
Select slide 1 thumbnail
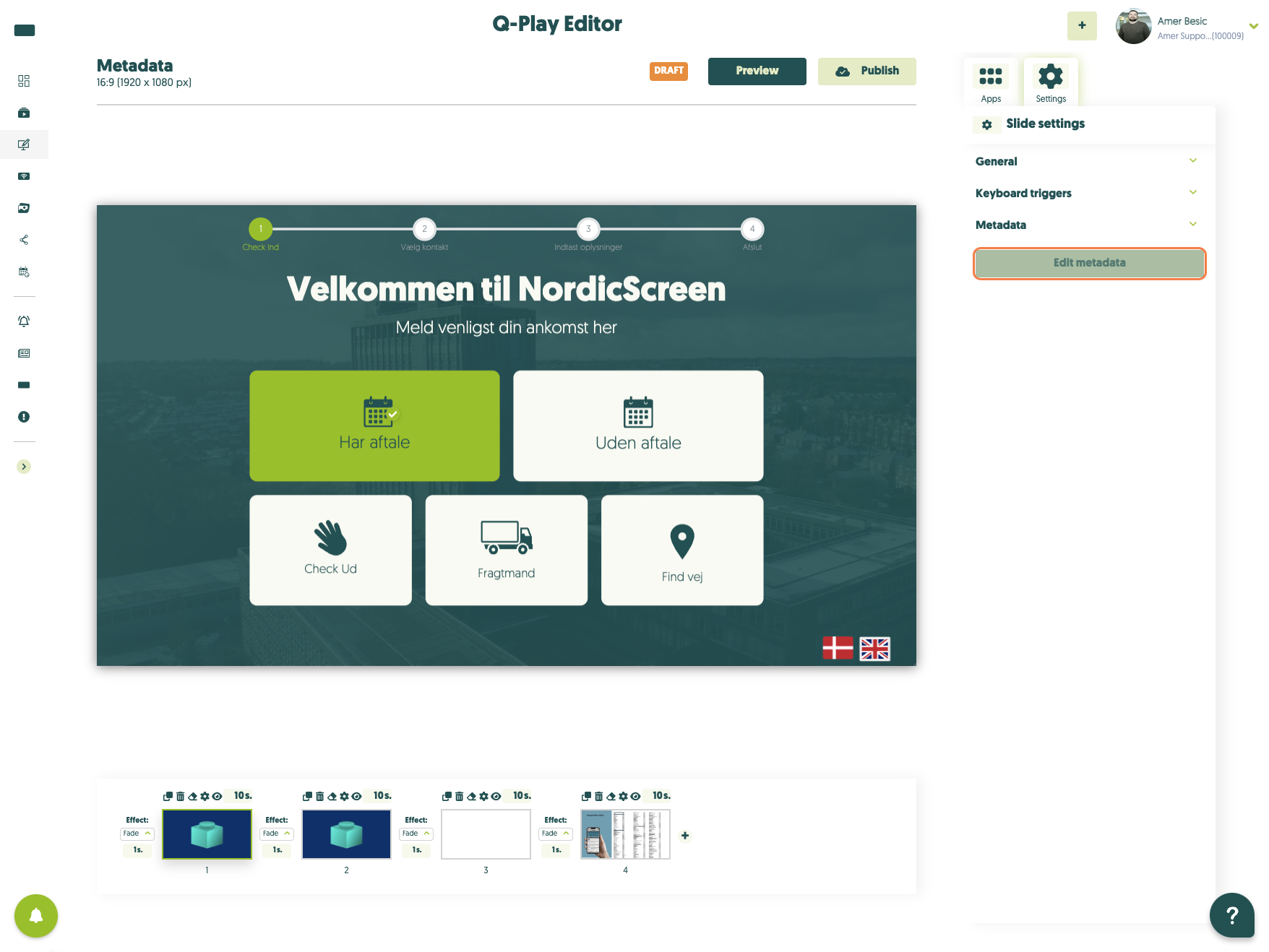click(207, 834)
